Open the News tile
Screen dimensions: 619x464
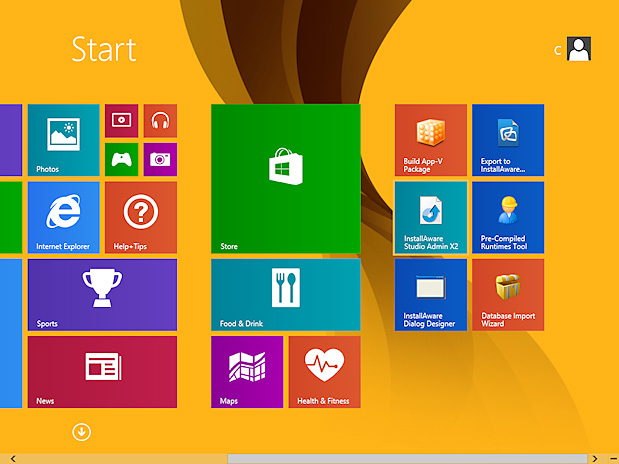pyautogui.click(x=102, y=372)
